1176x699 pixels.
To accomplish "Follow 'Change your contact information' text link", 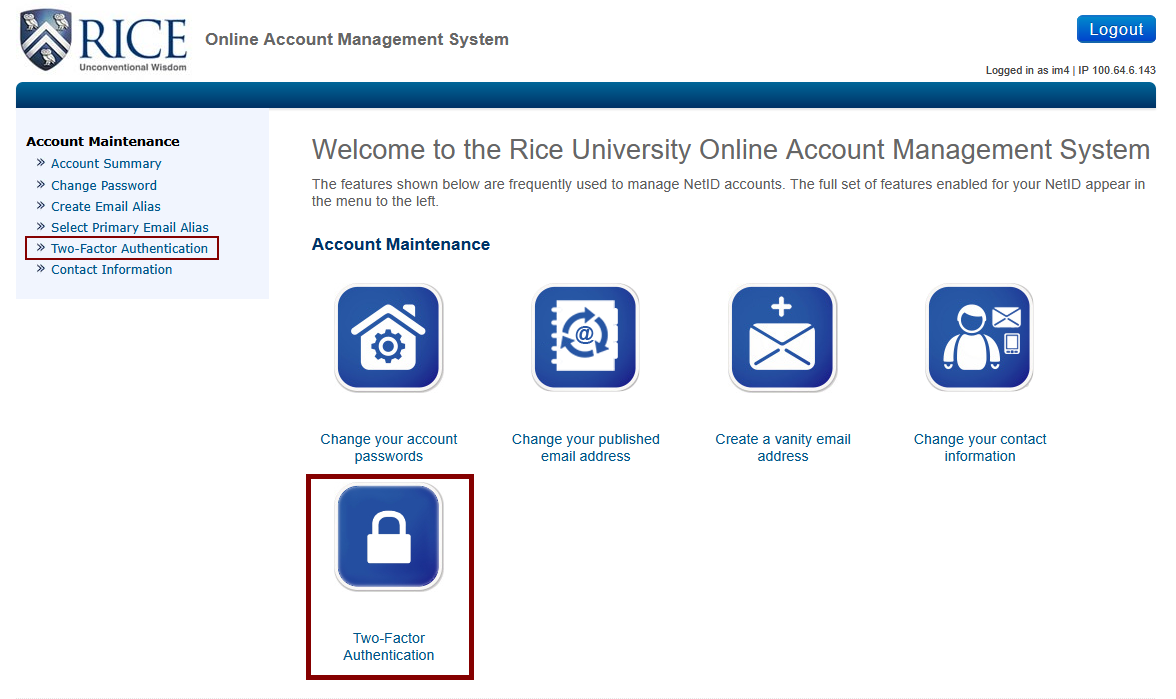I will (x=979, y=447).
